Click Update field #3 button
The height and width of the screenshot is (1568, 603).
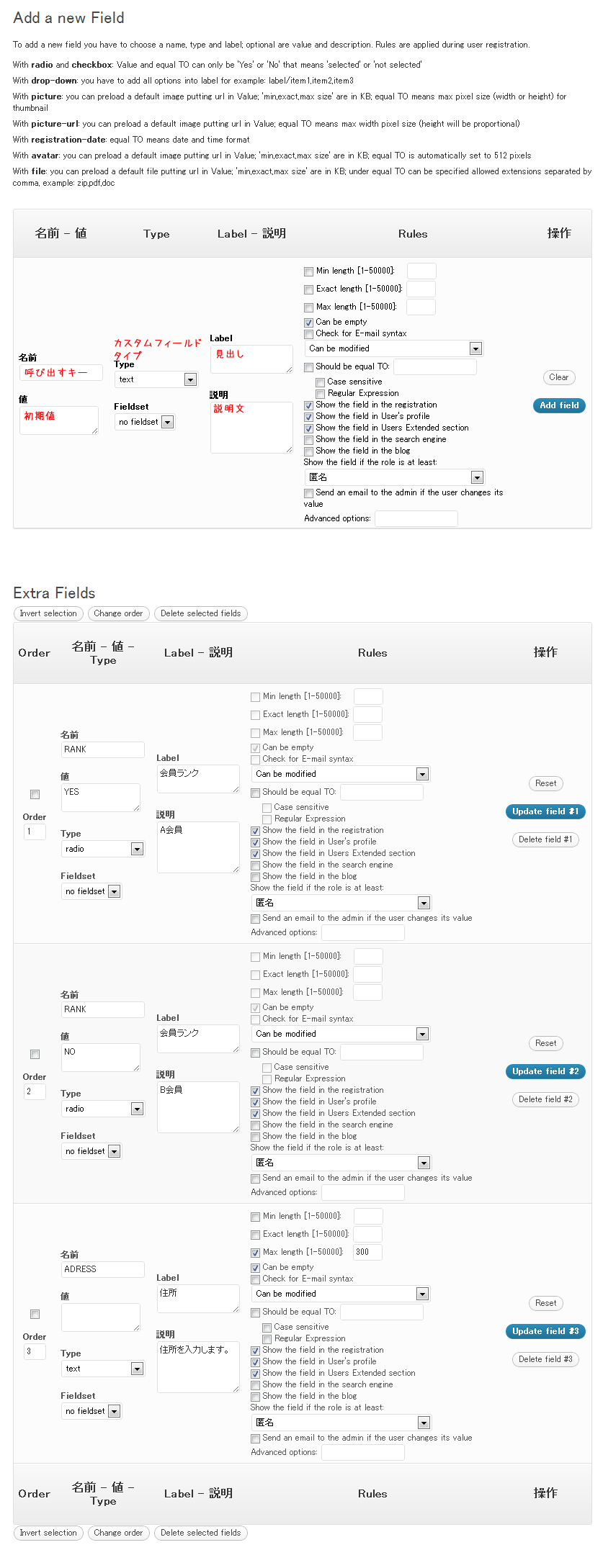(545, 1330)
